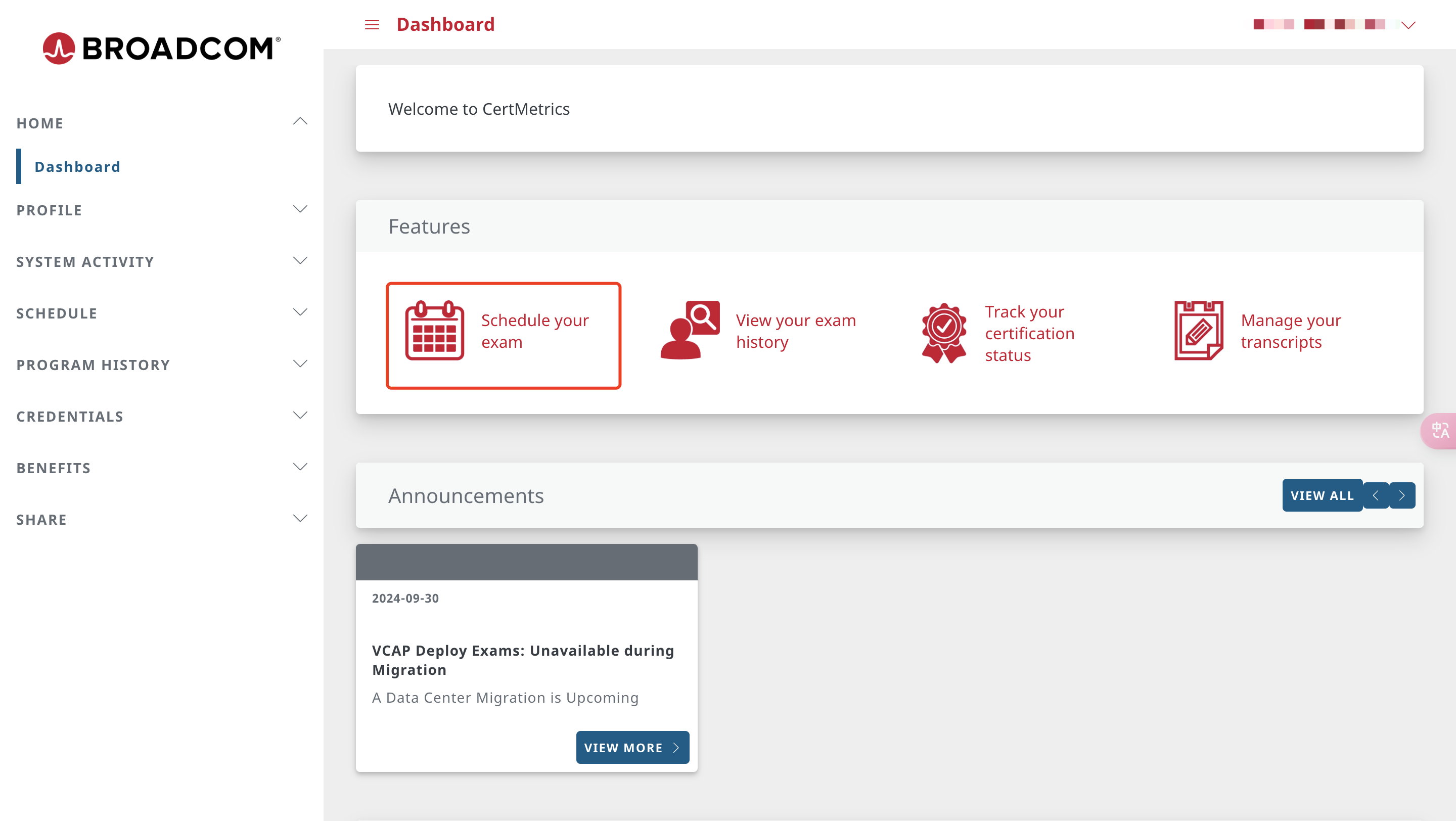Click the Schedule your exam calendar icon
Image resolution: width=1456 pixels, height=821 pixels.
click(x=434, y=331)
